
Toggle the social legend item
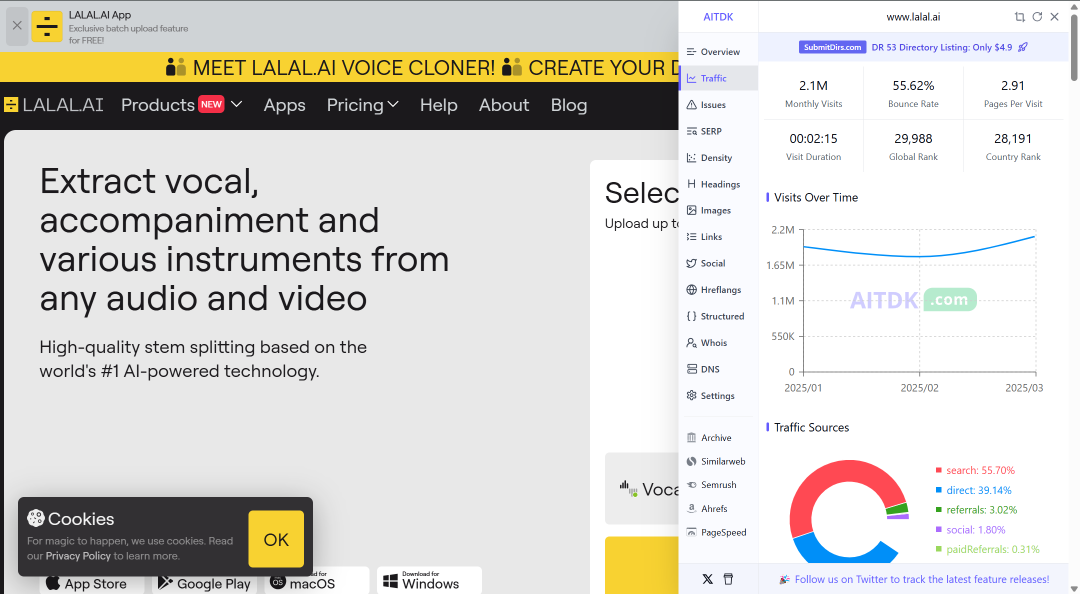(x=970, y=530)
